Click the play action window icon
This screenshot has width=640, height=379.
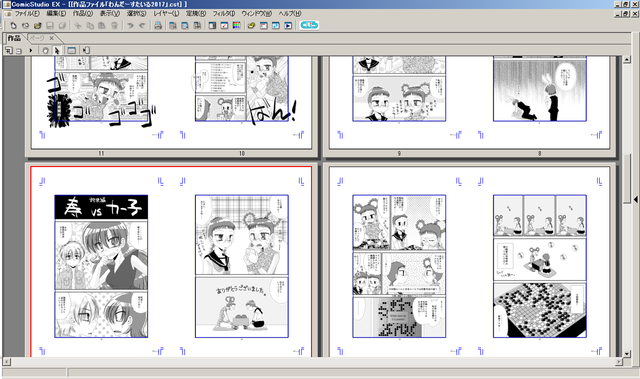tap(288, 26)
